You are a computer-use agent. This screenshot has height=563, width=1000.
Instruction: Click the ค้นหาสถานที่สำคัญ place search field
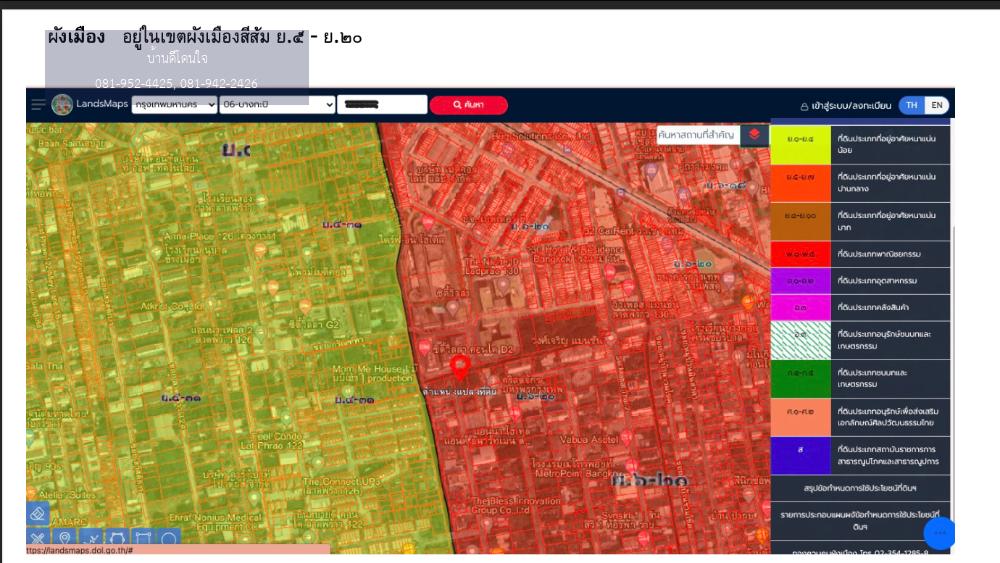coord(697,134)
